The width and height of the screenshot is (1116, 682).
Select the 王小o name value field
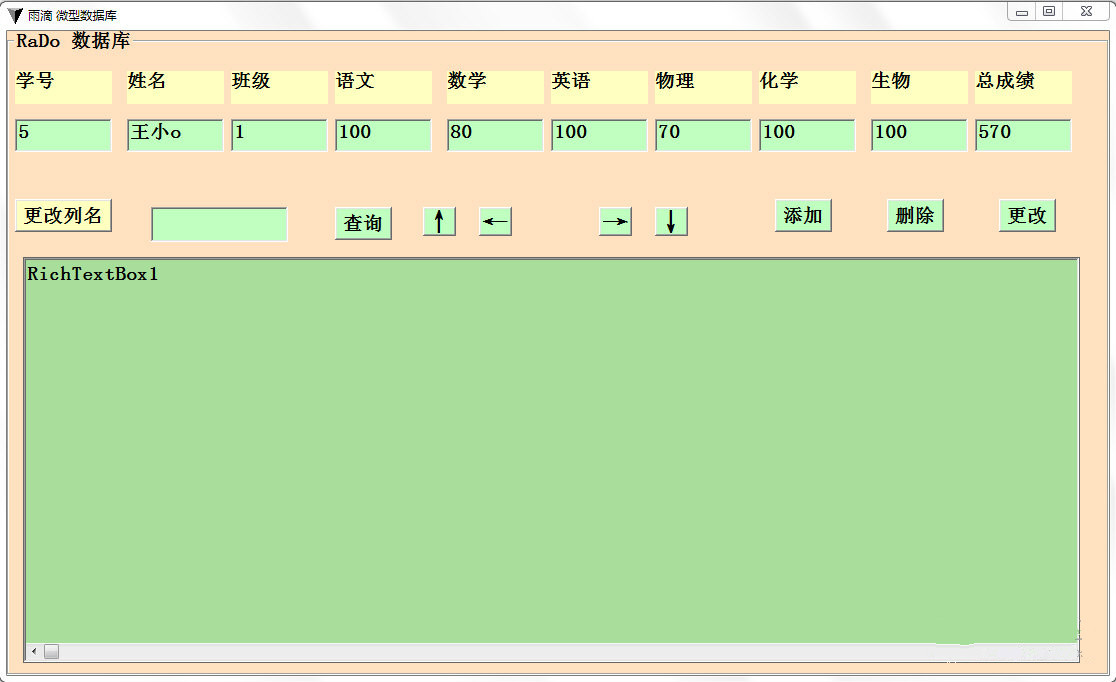tap(174, 134)
